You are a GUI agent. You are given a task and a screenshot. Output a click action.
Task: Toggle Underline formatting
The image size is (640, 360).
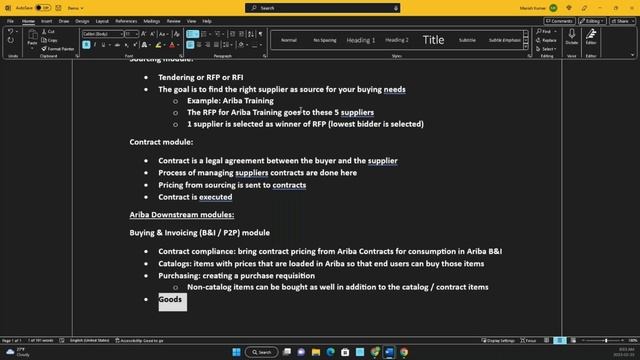coord(103,45)
